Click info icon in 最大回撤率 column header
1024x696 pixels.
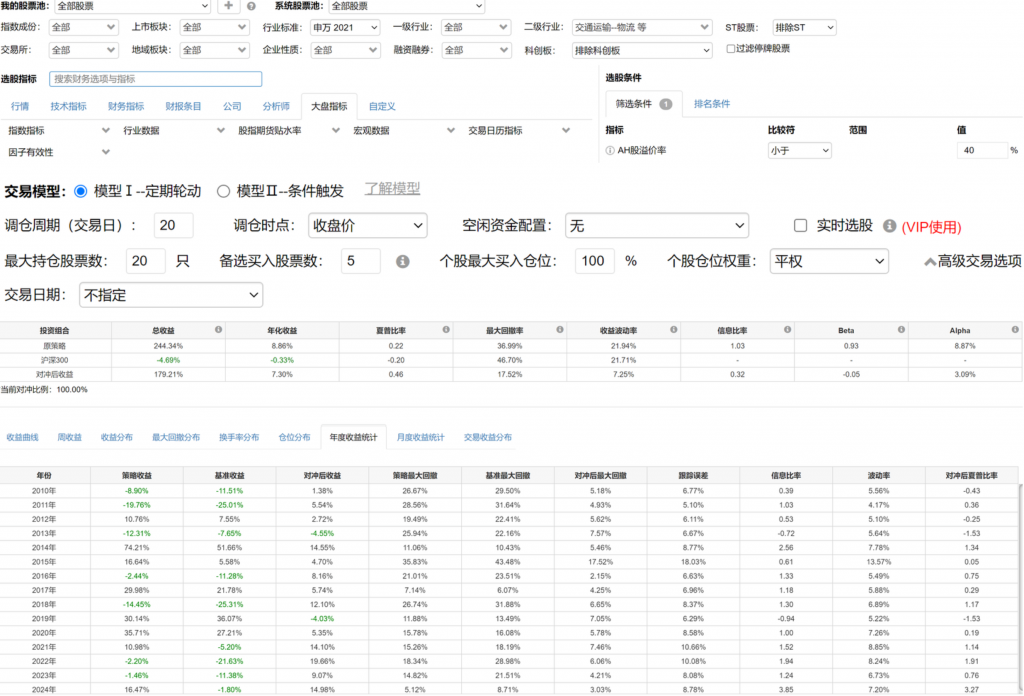pyautogui.click(x=561, y=329)
